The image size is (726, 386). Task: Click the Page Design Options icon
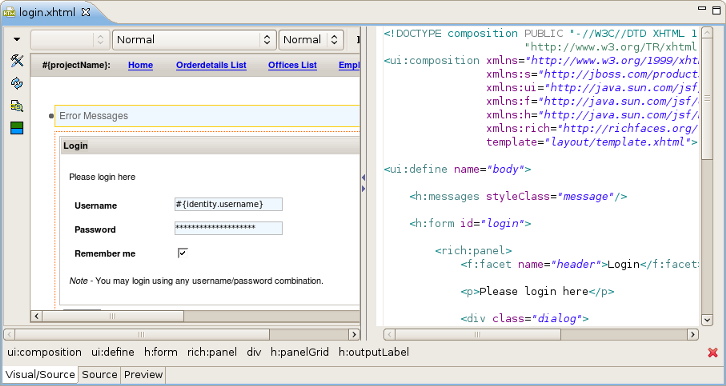coord(17,106)
